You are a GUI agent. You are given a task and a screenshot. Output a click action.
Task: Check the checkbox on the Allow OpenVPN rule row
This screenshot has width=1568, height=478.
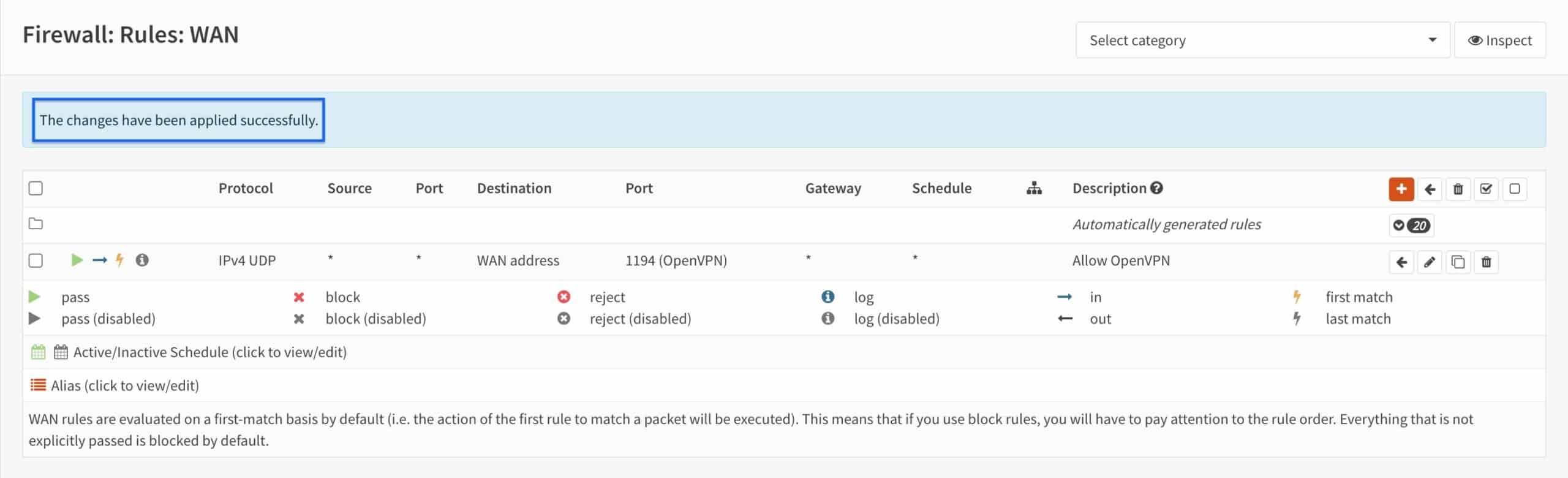click(36, 260)
